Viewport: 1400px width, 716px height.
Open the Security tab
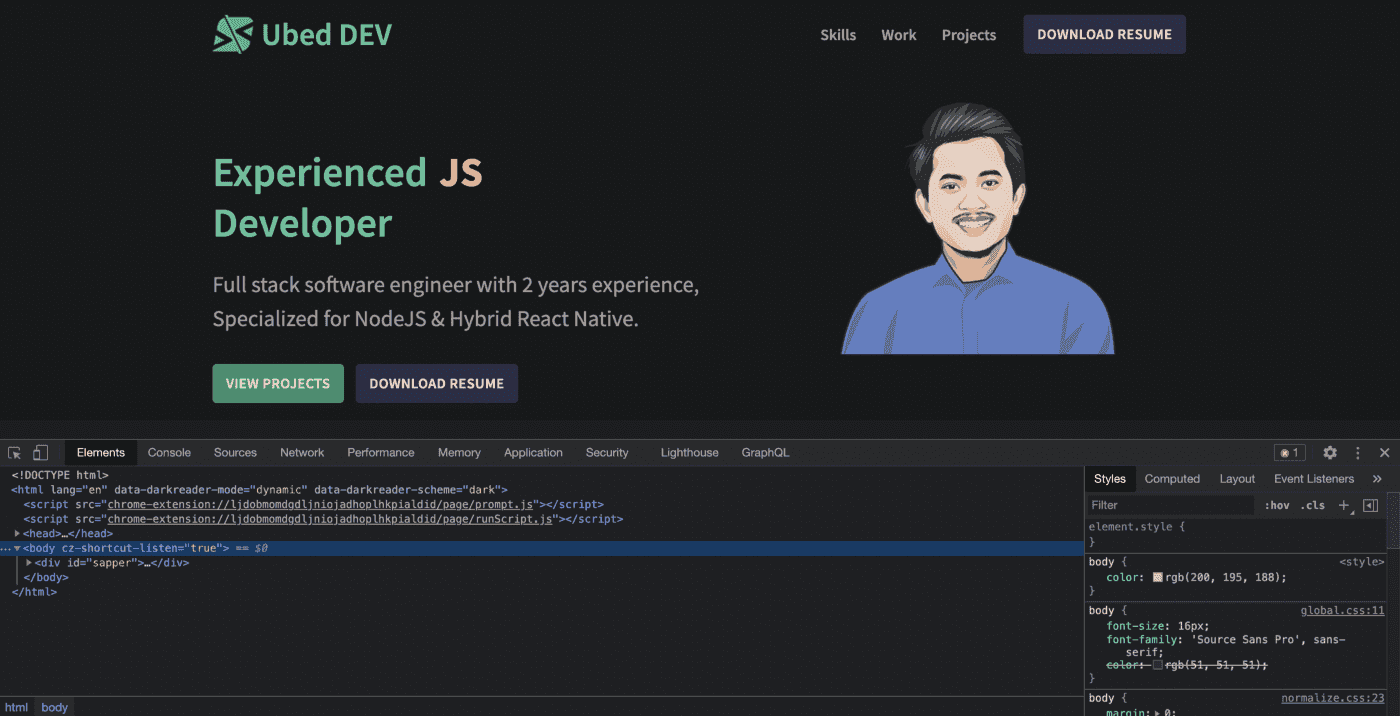pos(607,453)
